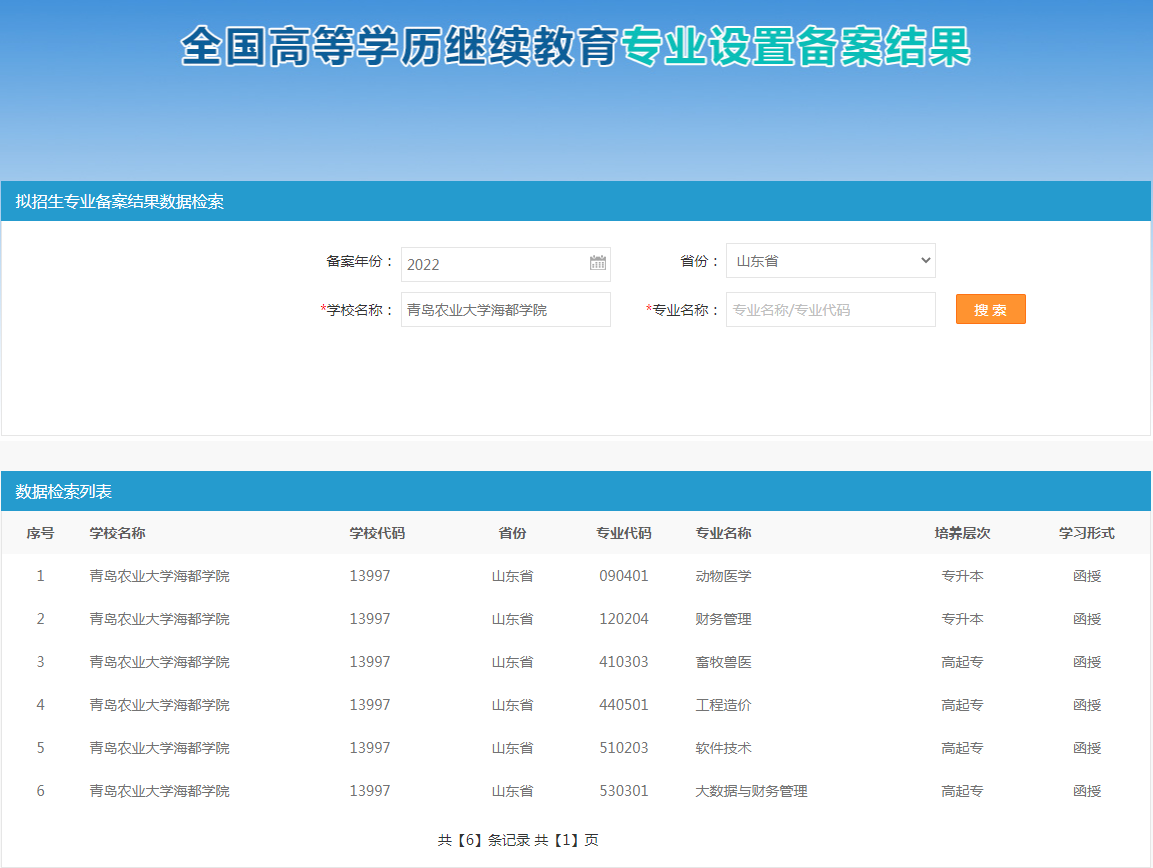Image resolution: width=1153 pixels, height=868 pixels.
Task: Click the 学校代码 column header
Action: click(x=377, y=533)
